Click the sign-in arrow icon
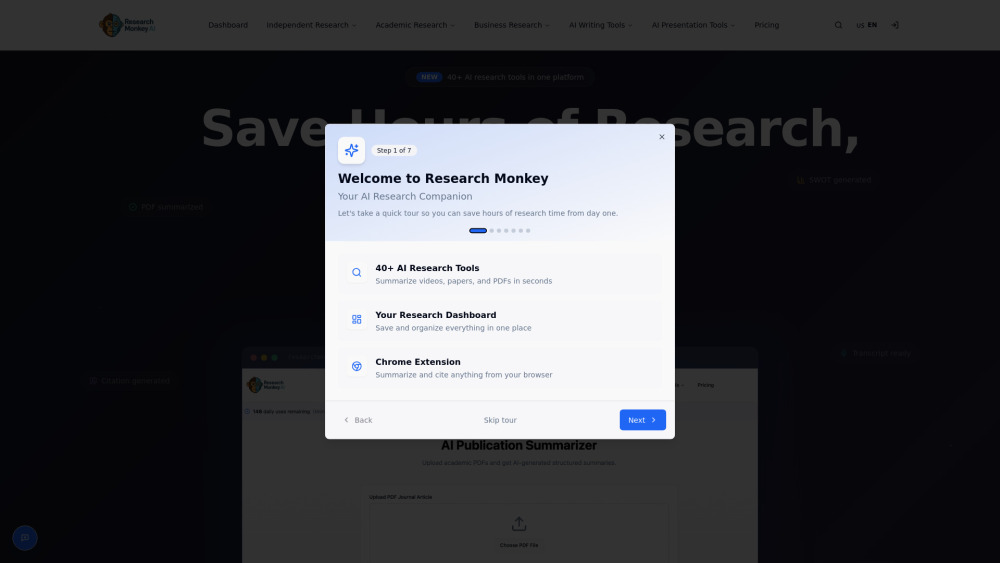The width and height of the screenshot is (1000, 563). point(895,25)
